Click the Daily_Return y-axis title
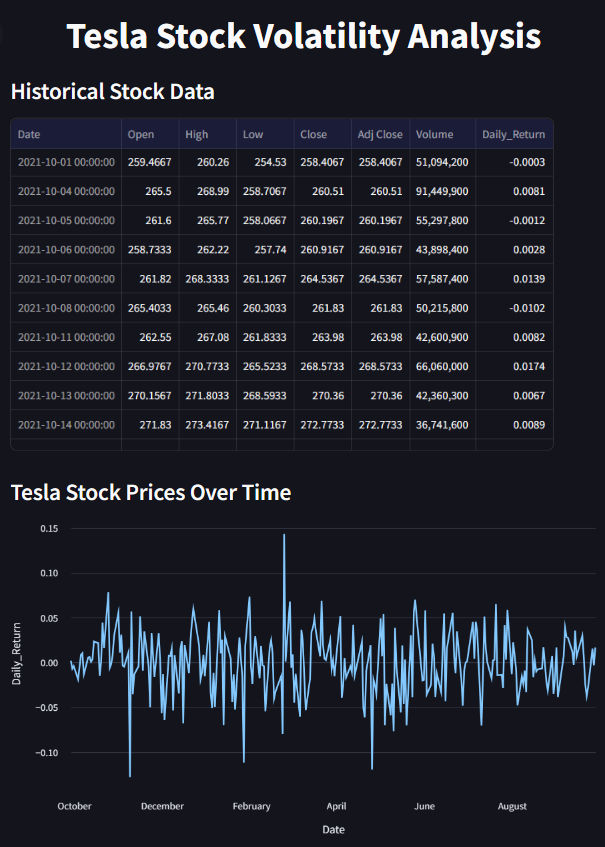This screenshot has width=605, height=847. click(16, 653)
